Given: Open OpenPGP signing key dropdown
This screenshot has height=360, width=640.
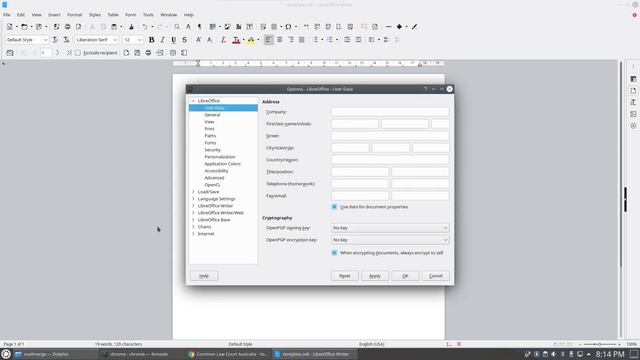Looking at the screenshot, I should point(390,228).
